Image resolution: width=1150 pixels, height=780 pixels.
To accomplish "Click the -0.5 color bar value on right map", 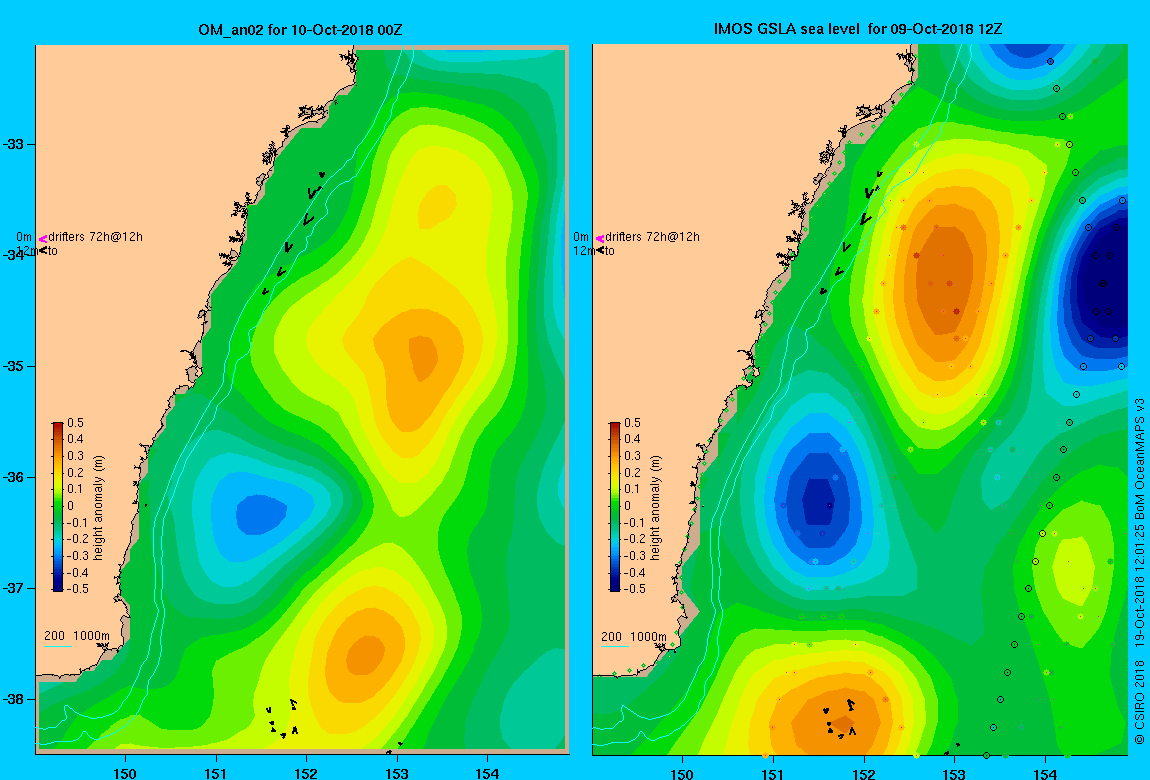I will coord(634,589).
